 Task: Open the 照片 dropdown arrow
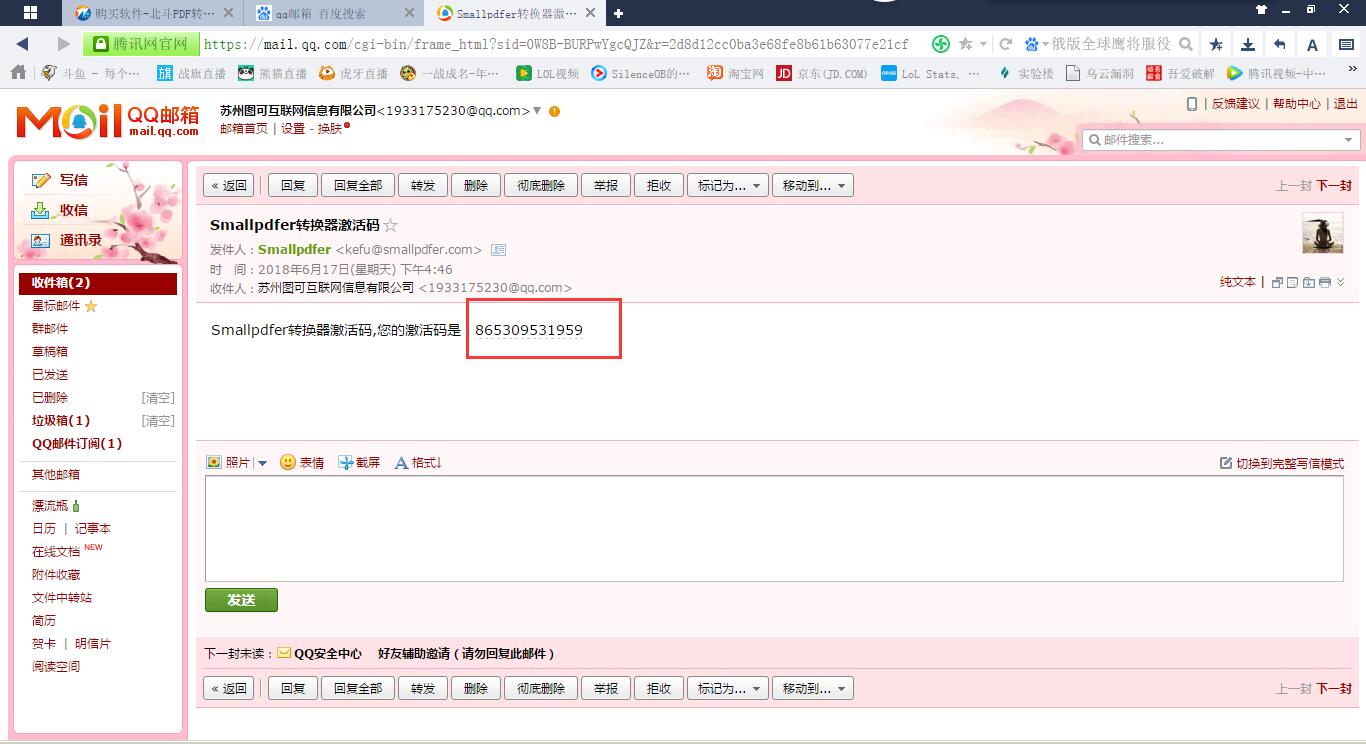tap(263, 463)
